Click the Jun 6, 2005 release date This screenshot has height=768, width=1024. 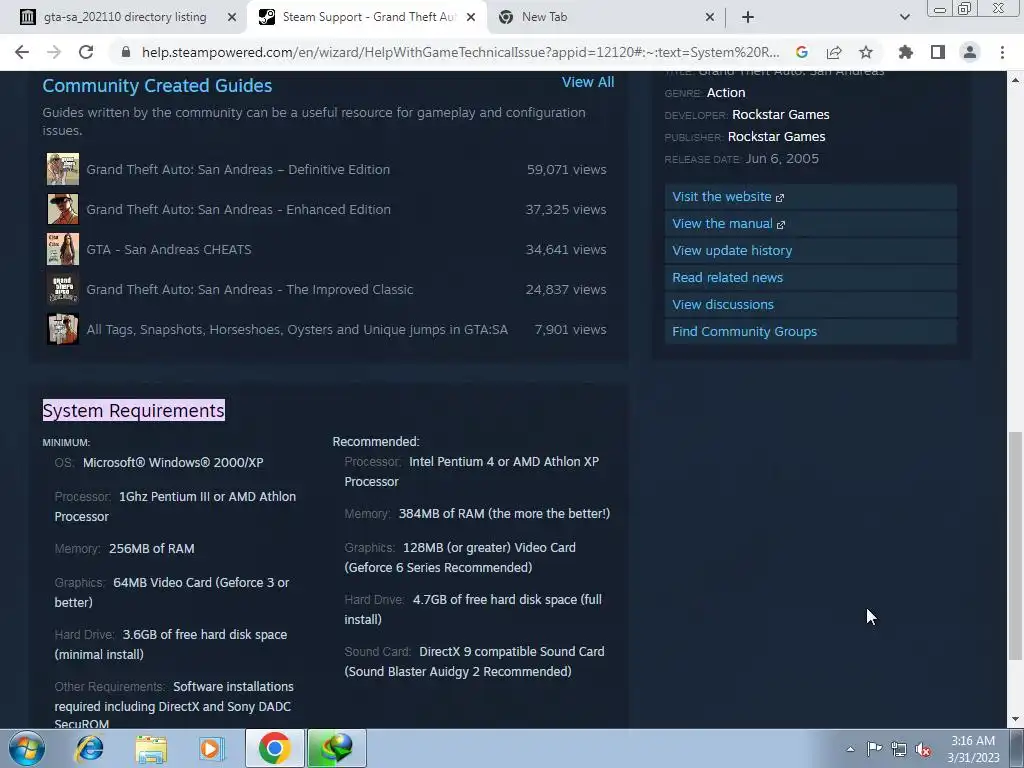pos(782,159)
